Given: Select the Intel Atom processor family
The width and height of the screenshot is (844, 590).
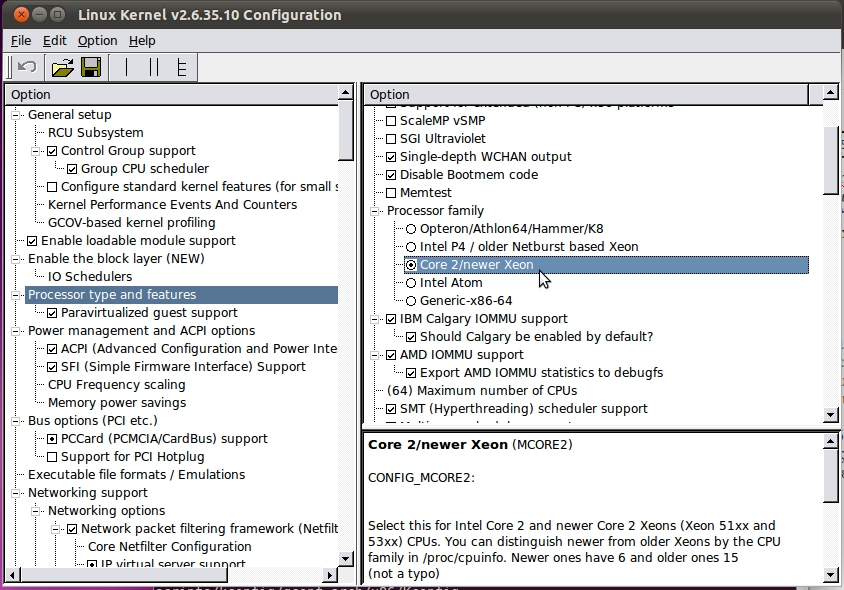Looking at the screenshot, I should 411,282.
